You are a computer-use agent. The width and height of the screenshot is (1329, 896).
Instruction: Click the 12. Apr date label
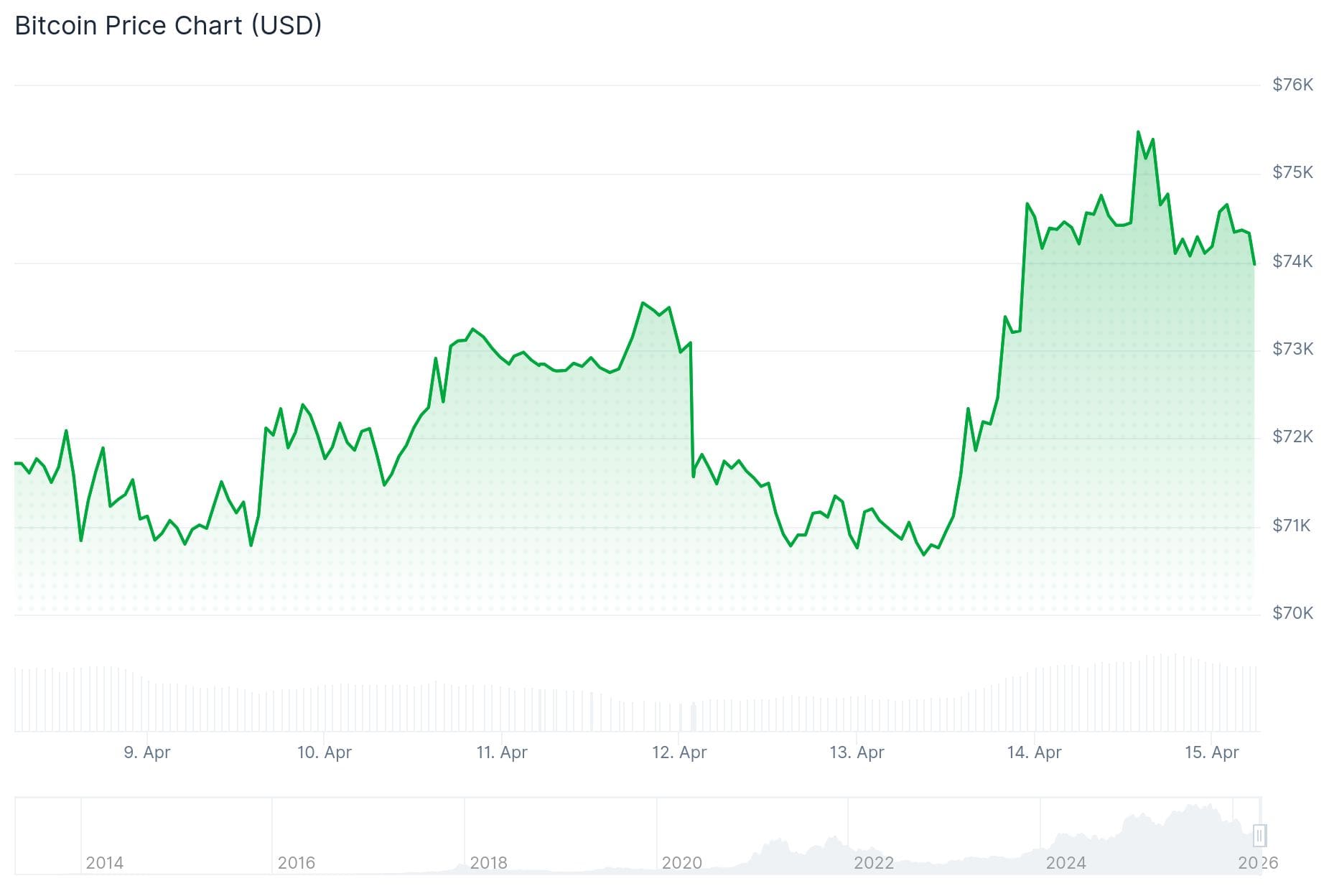pos(679,752)
